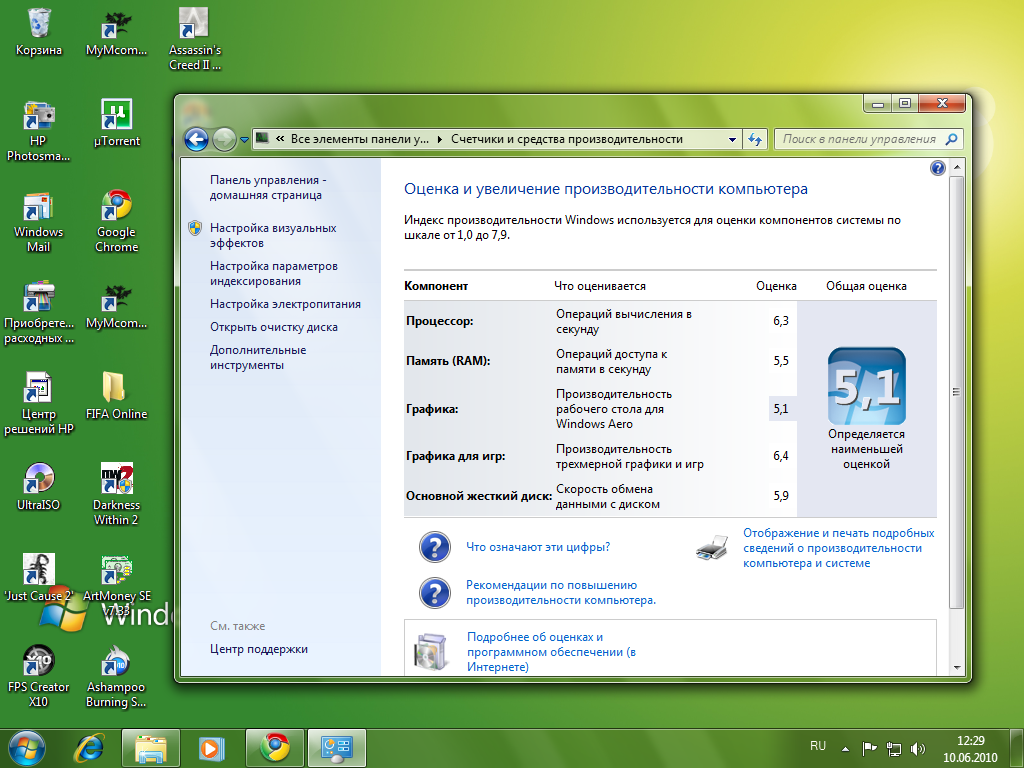Expand the recent pages dropdown arrow
1024x768 pixels.
pos(244,140)
